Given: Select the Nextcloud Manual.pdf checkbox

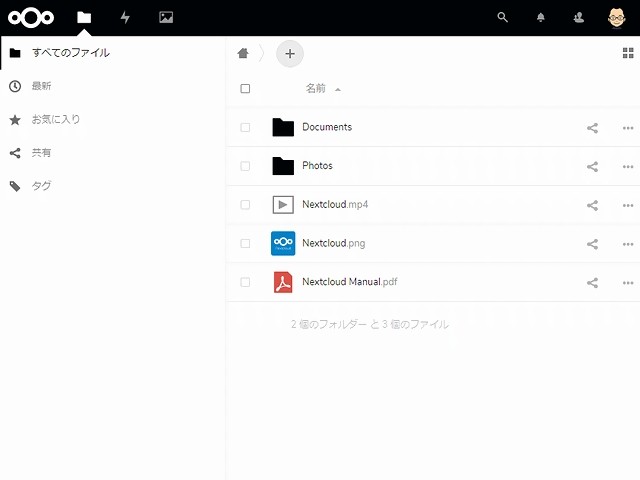Looking at the screenshot, I should click(x=245, y=283).
